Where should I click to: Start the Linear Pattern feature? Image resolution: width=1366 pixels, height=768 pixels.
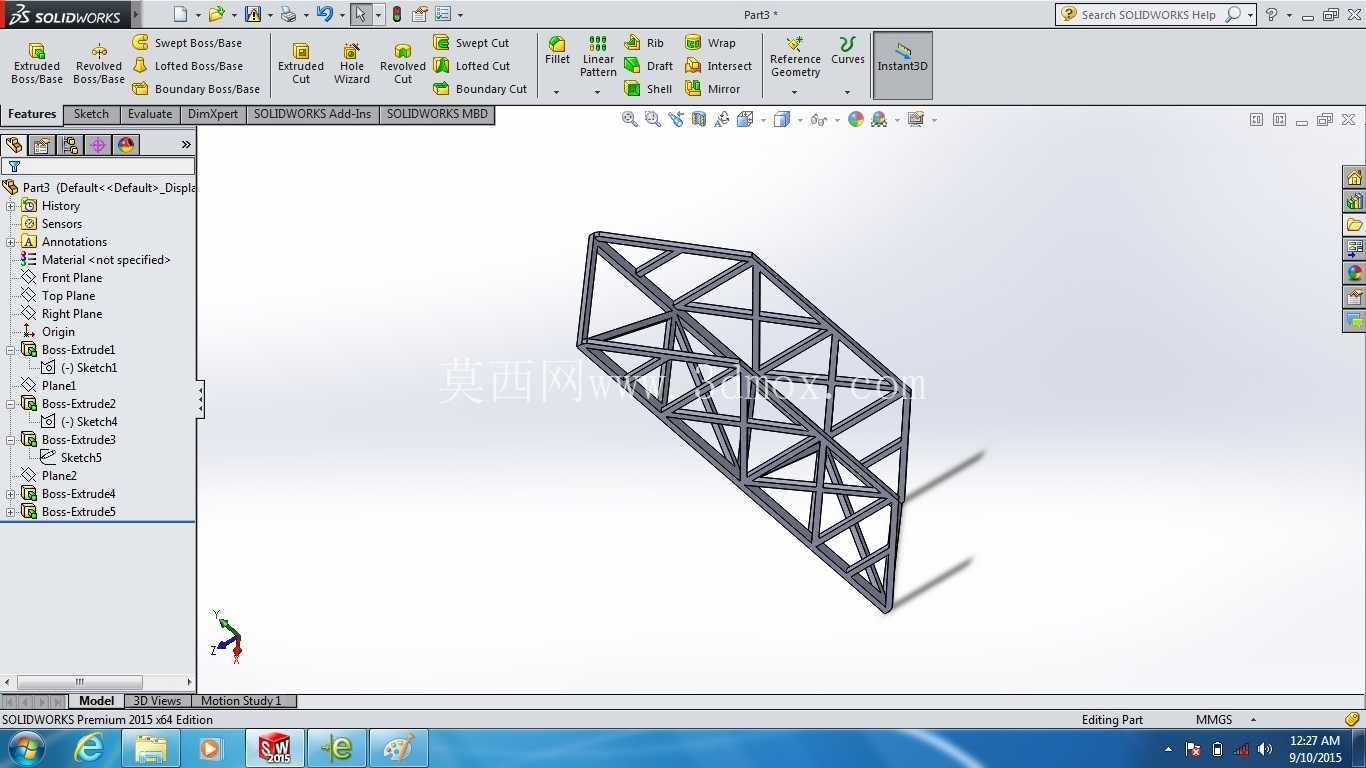click(598, 56)
